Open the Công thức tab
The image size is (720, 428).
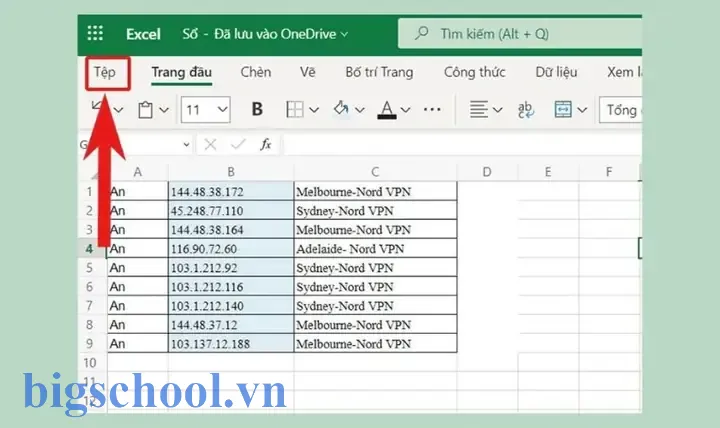pos(475,72)
